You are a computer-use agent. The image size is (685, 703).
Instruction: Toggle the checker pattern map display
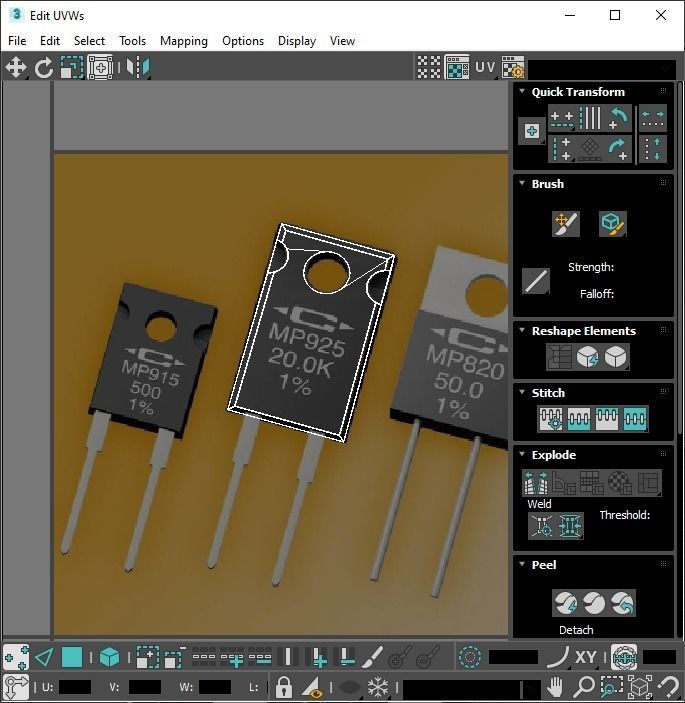[429, 68]
